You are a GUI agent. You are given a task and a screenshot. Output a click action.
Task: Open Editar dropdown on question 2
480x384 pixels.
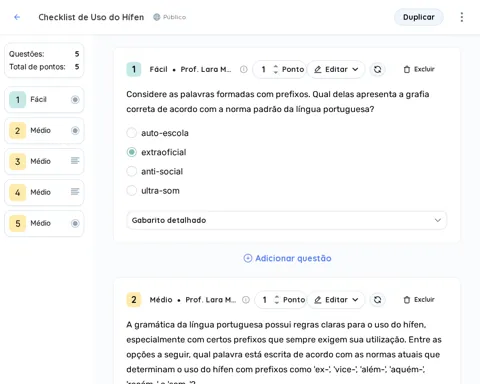tap(336, 300)
